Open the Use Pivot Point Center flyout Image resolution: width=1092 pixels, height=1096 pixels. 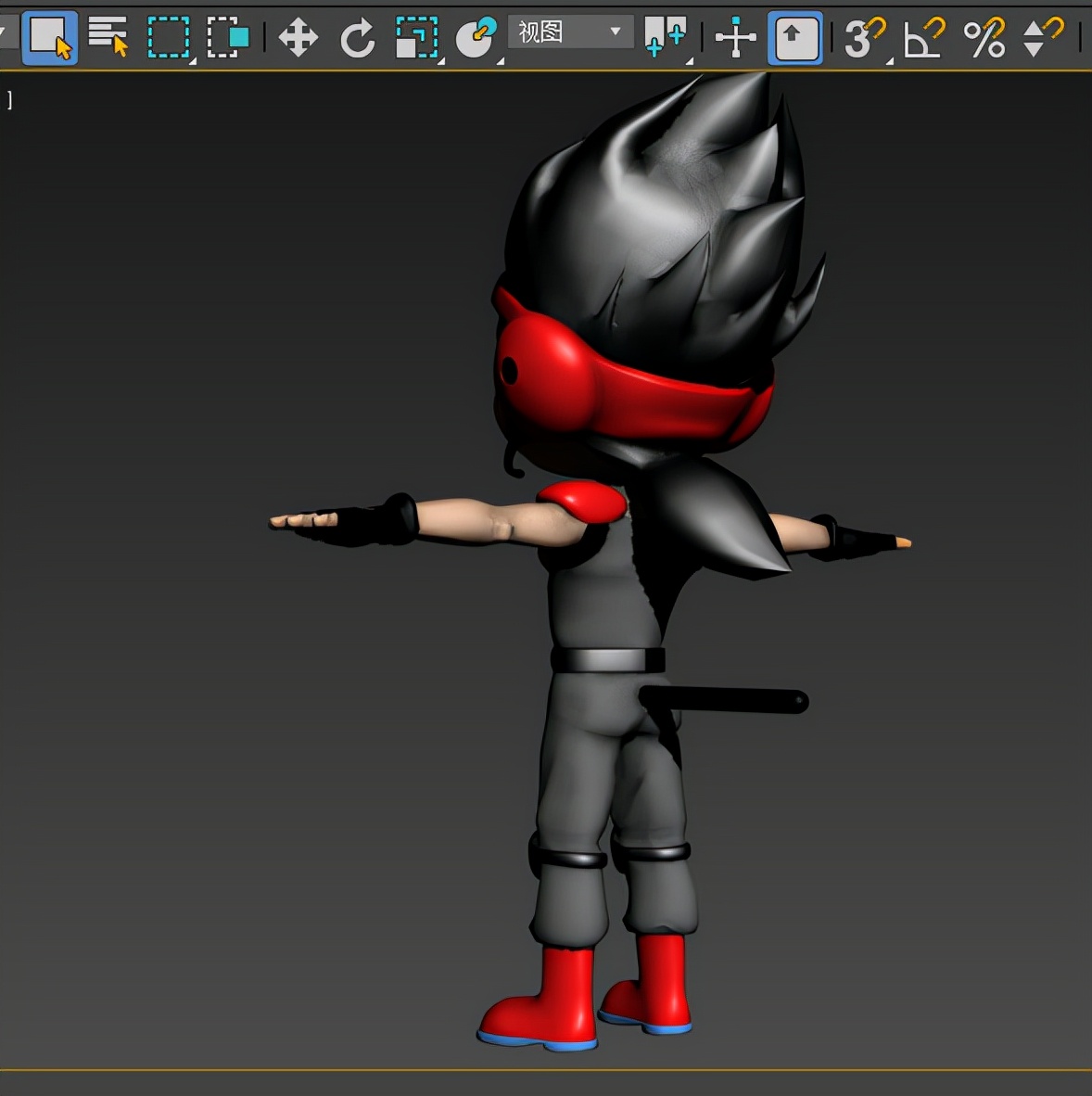coord(666,37)
